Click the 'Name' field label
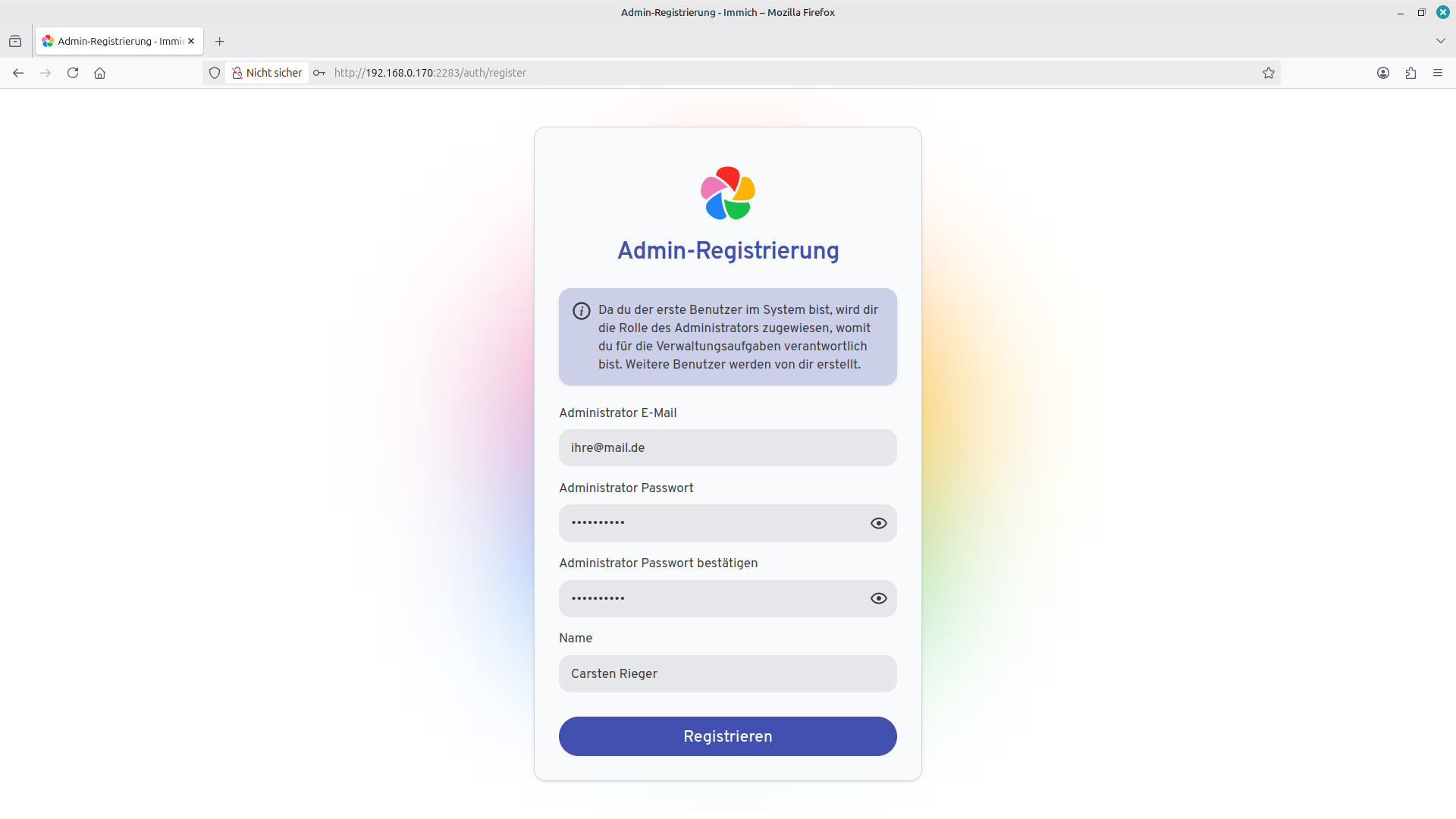The height and width of the screenshot is (819, 1456). (576, 638)
